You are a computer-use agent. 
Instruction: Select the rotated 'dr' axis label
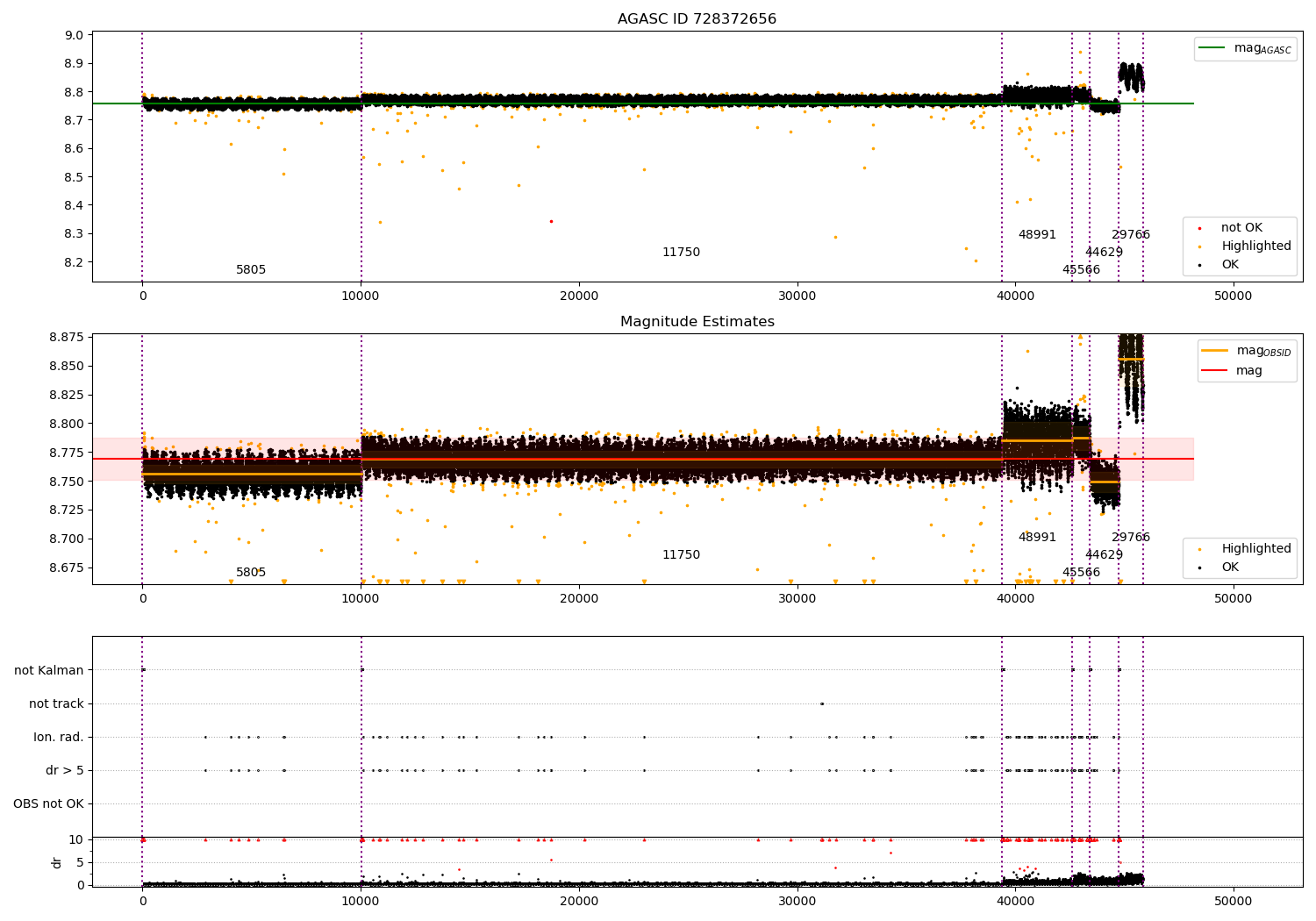coord(57,862)
